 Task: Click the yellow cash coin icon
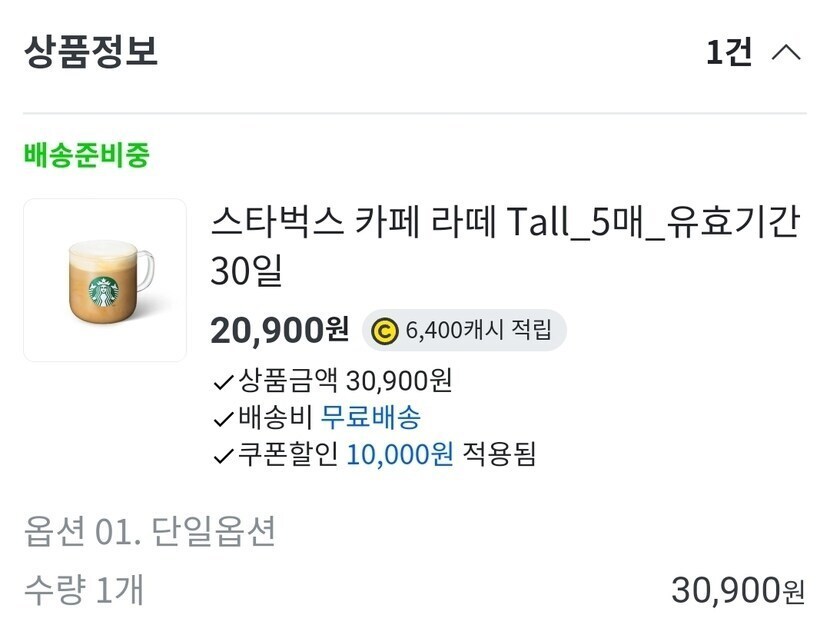pos(384,331)
